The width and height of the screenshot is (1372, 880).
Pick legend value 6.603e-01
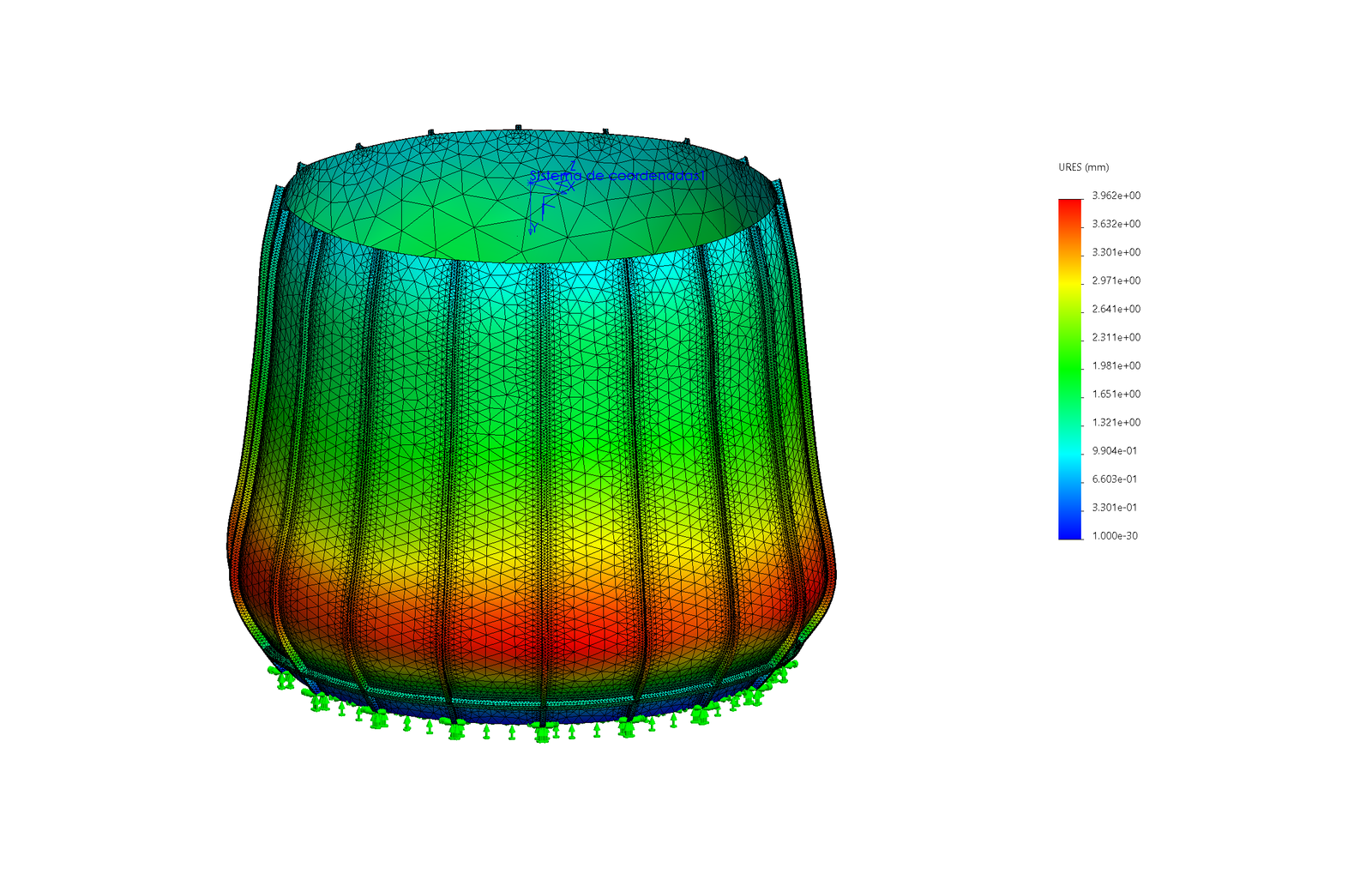tap(1115, 479)
